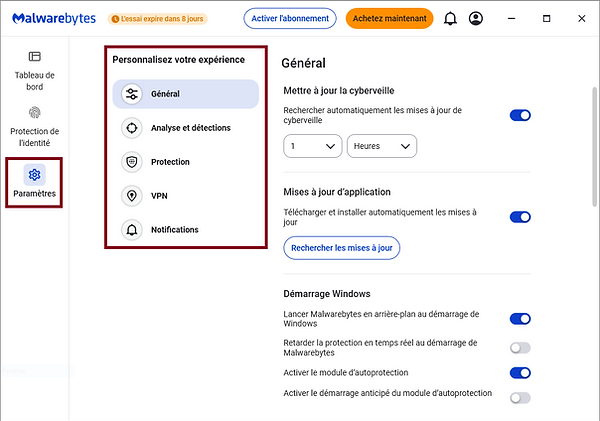Open the notifications bell in header
This screenshot has height=421, width=600.
(450, 18)
